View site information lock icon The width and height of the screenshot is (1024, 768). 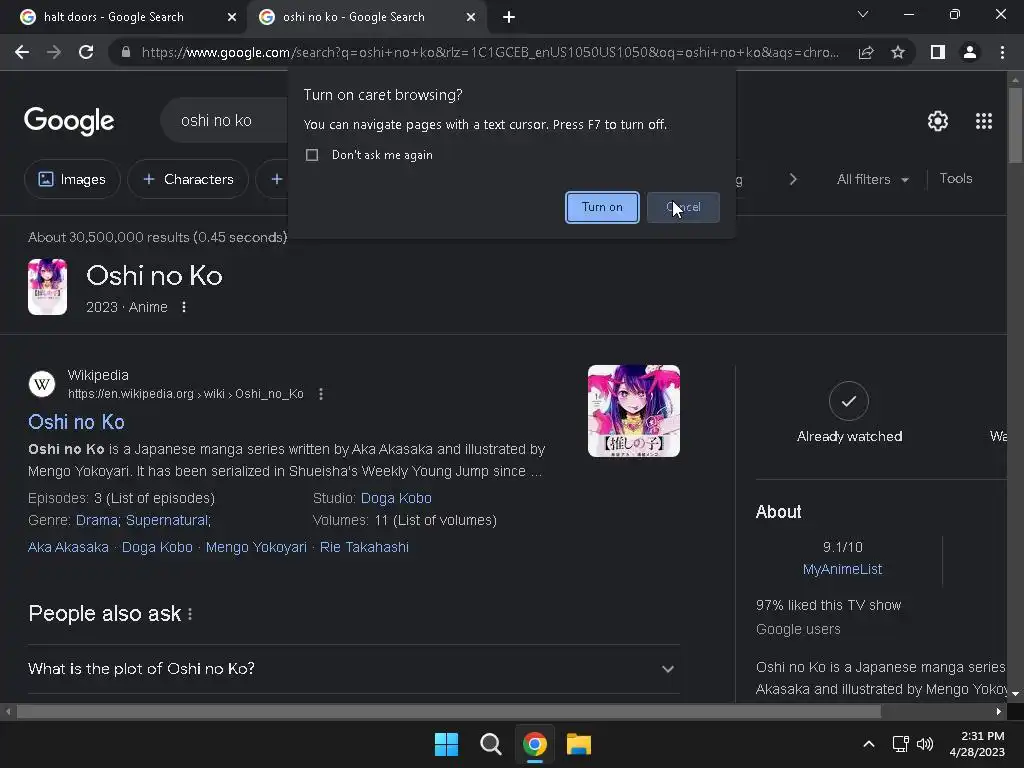[x=126, y=52]
